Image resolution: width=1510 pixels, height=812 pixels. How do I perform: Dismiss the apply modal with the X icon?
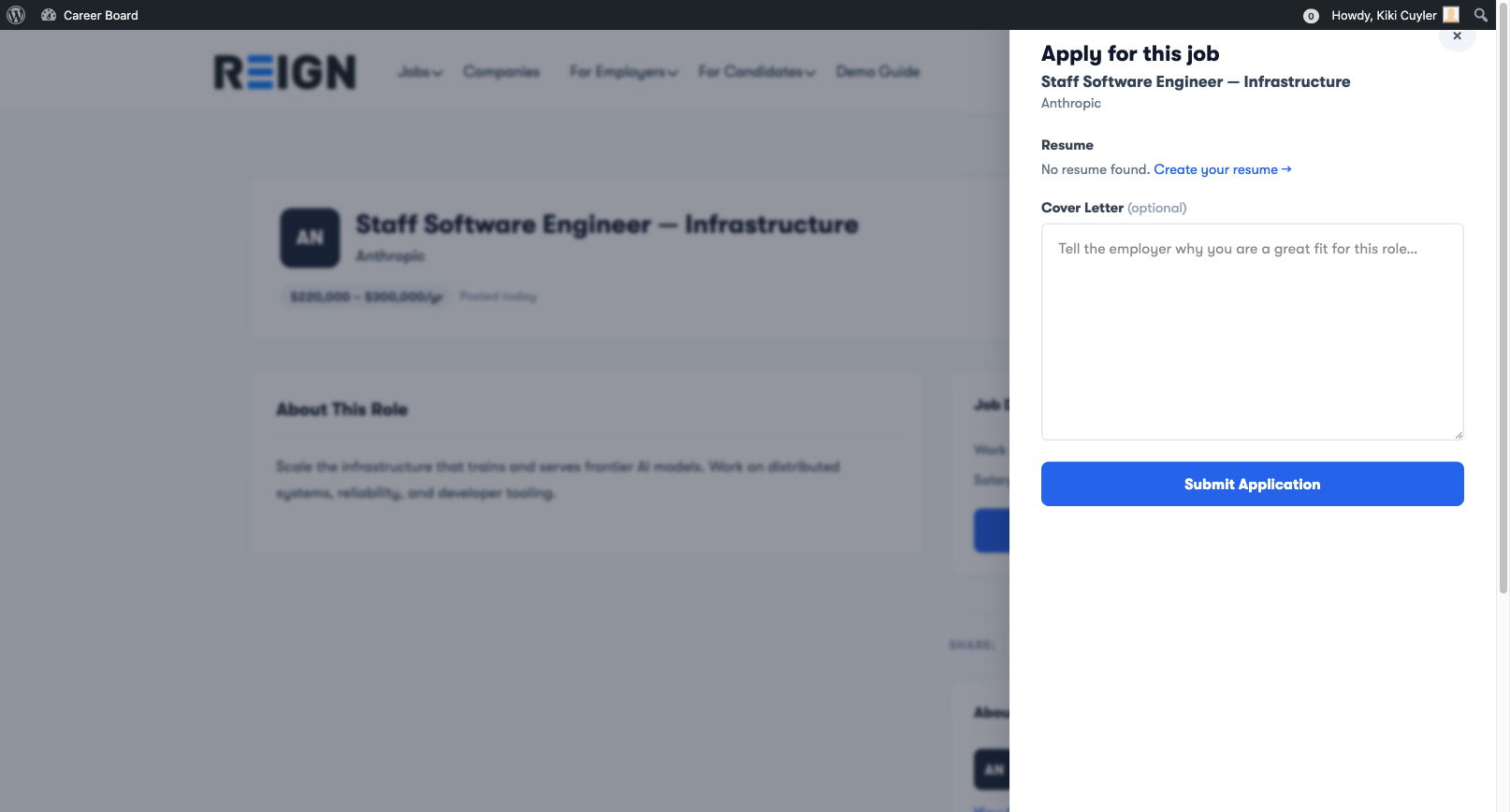1457,36
